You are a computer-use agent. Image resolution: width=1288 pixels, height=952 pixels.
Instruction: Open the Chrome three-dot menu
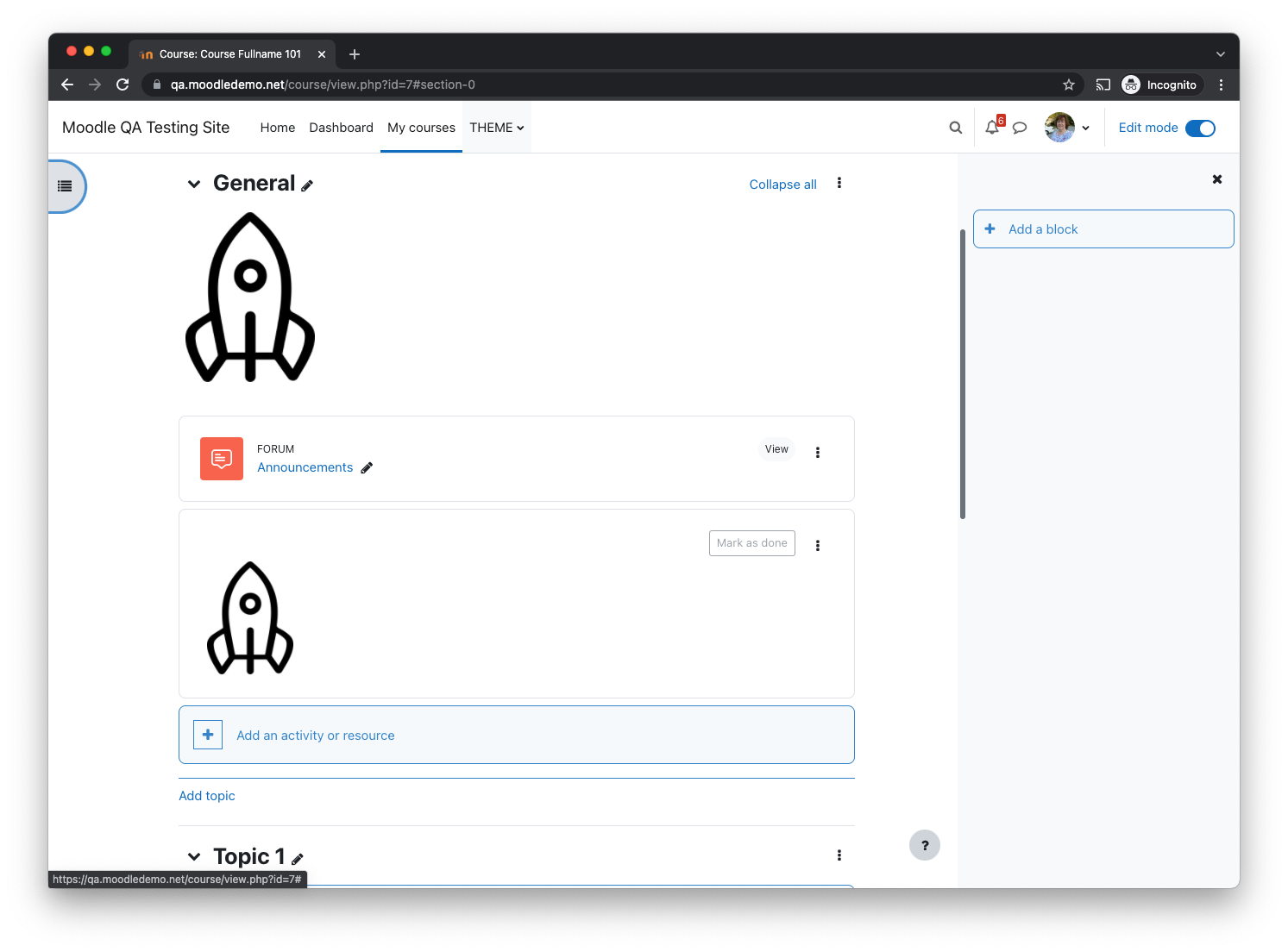(1221, 85)
